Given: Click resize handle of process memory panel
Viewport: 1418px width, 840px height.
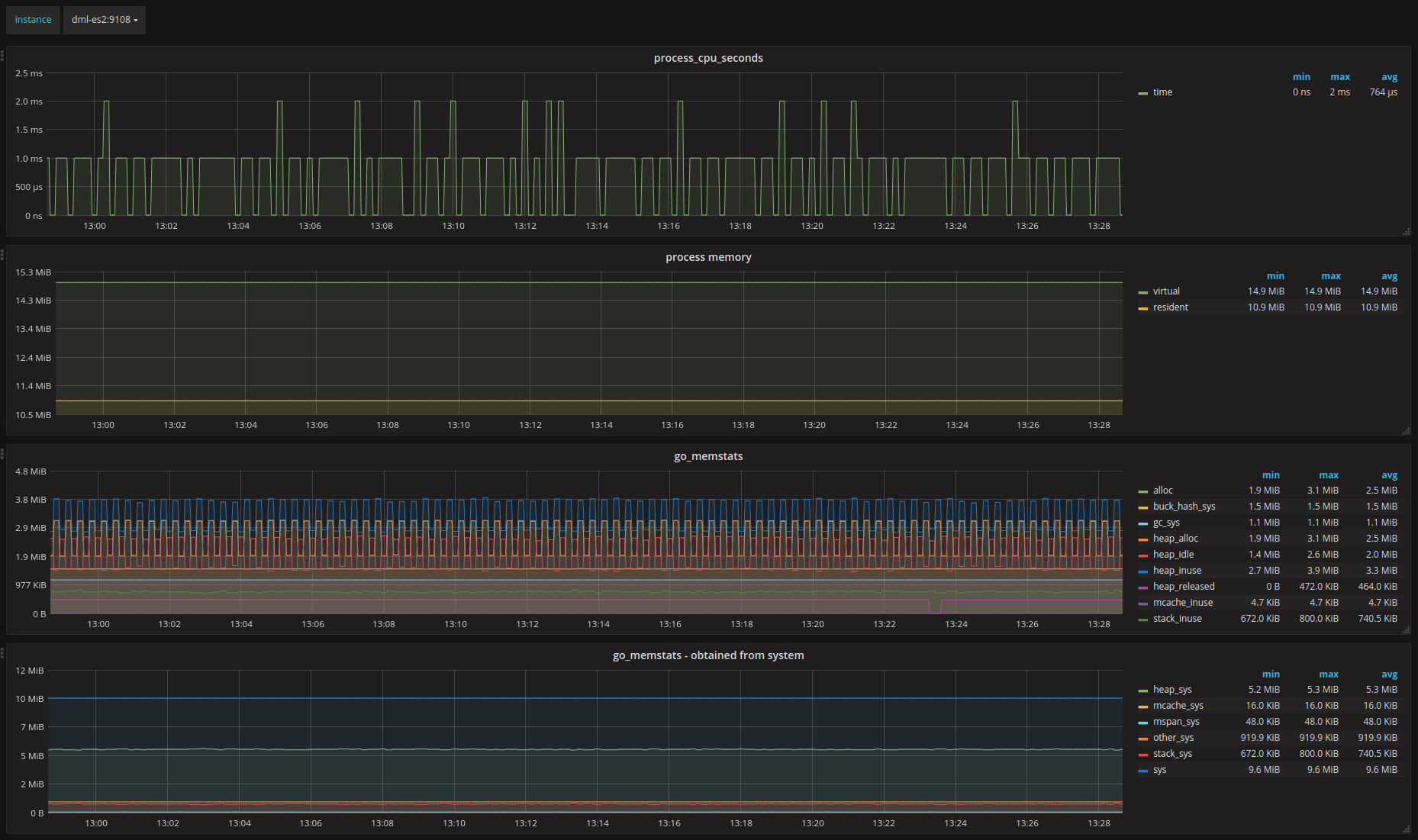Looking at the screenshot, I should 1406,431.
